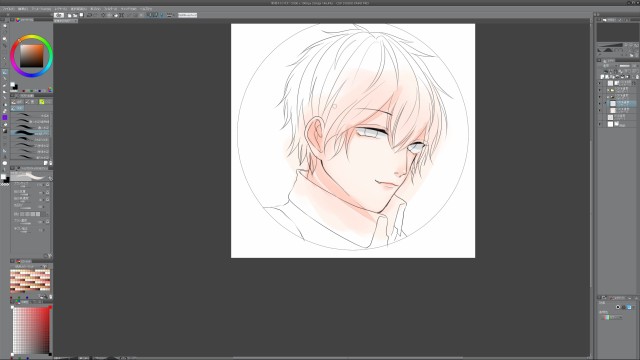Select the purple-highlighted tool in the tool palette
This screenshot has height=360, width=640.
(4, 118)
